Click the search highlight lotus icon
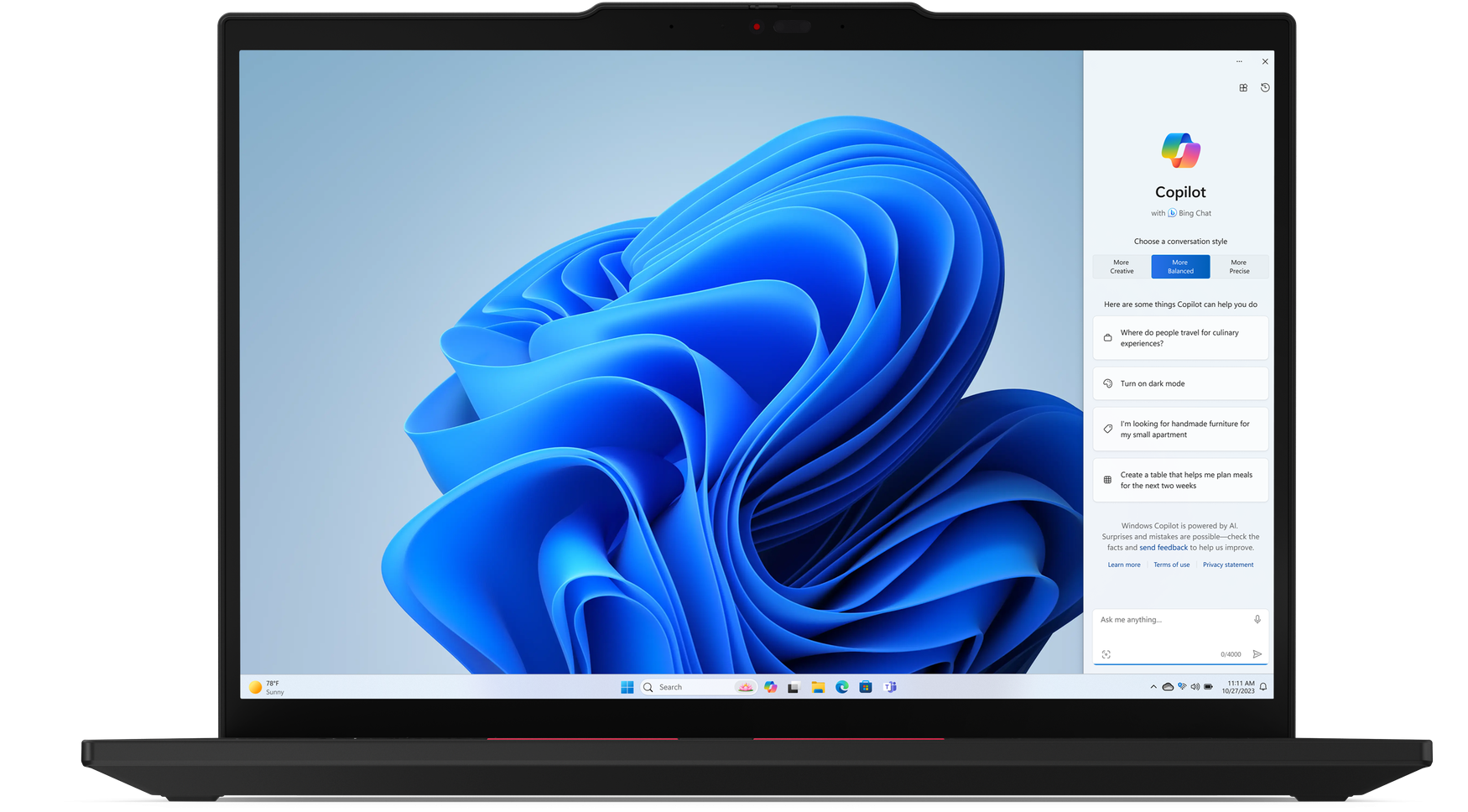1468x812 pixels. 745,687
